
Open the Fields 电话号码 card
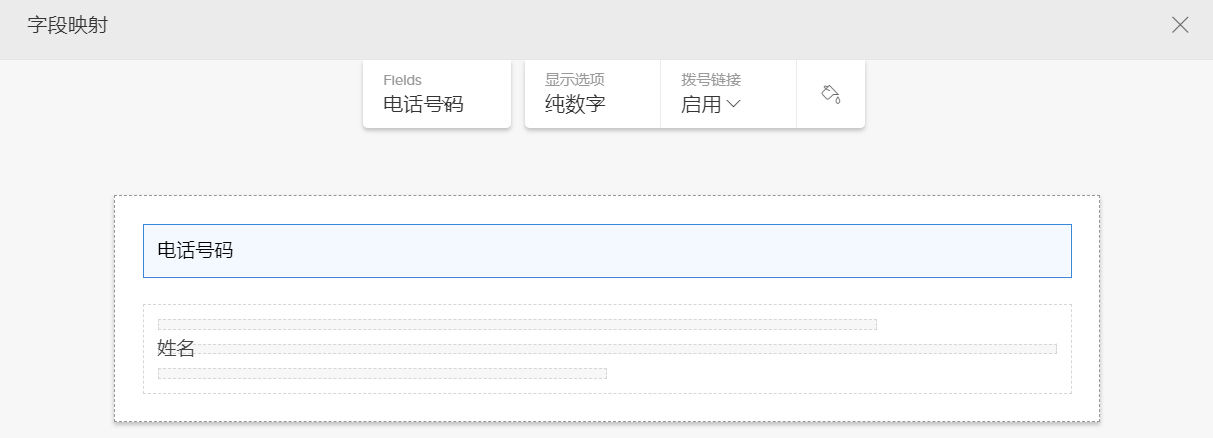coord(437,94)
